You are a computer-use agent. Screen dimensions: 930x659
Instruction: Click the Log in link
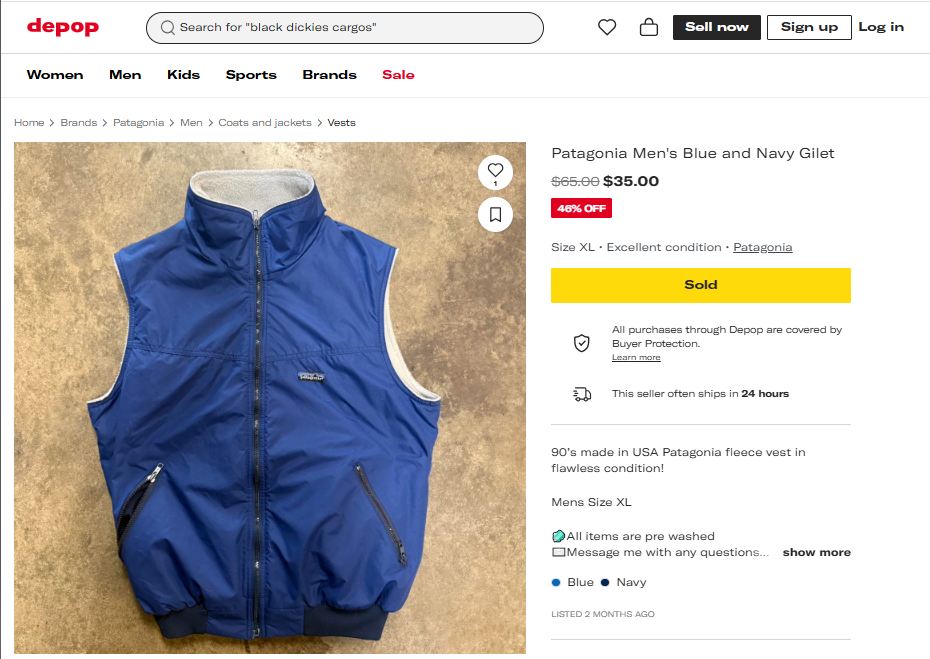pyautogui.click(x=881, y=28)
